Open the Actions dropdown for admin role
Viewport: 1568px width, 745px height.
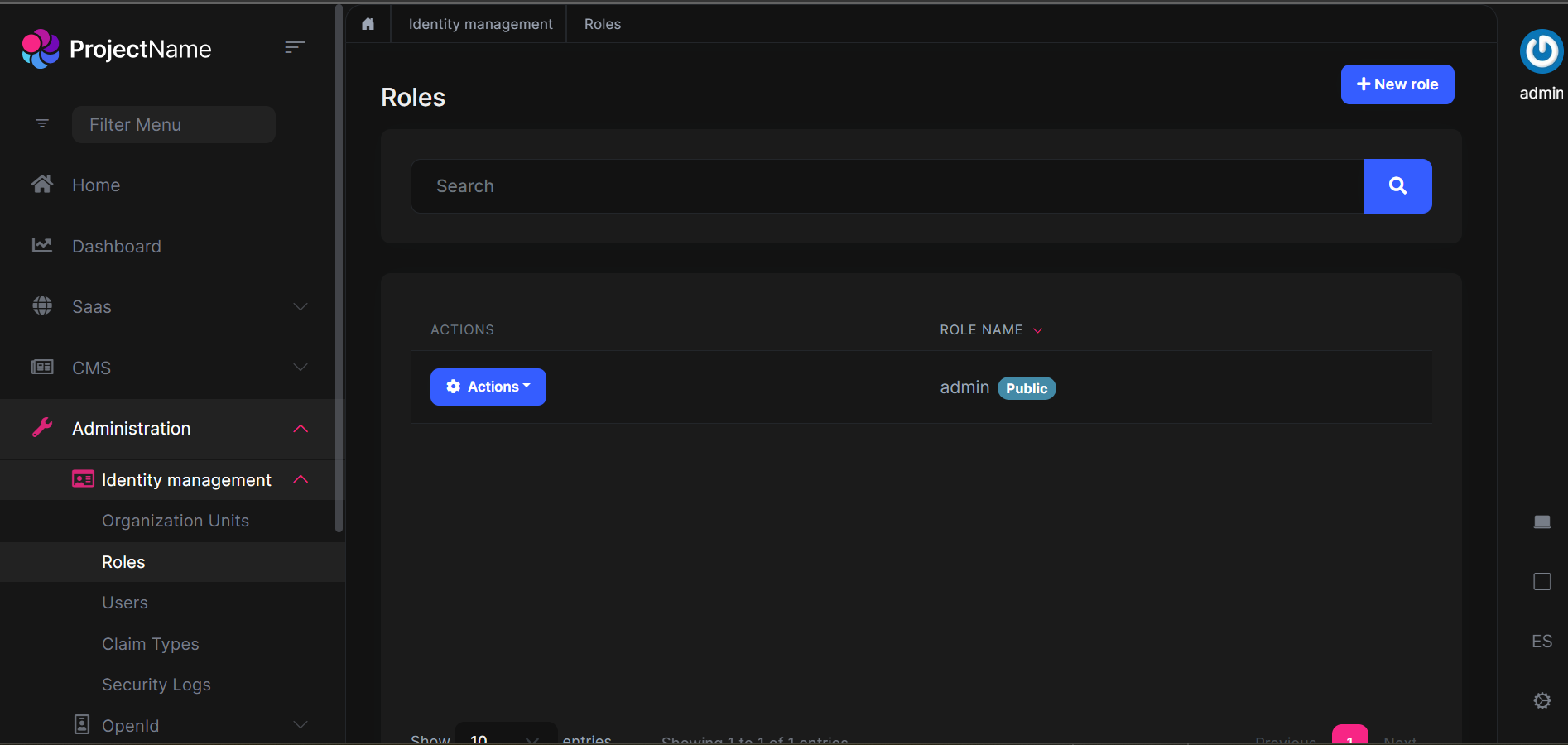click(x=488, y=387)
